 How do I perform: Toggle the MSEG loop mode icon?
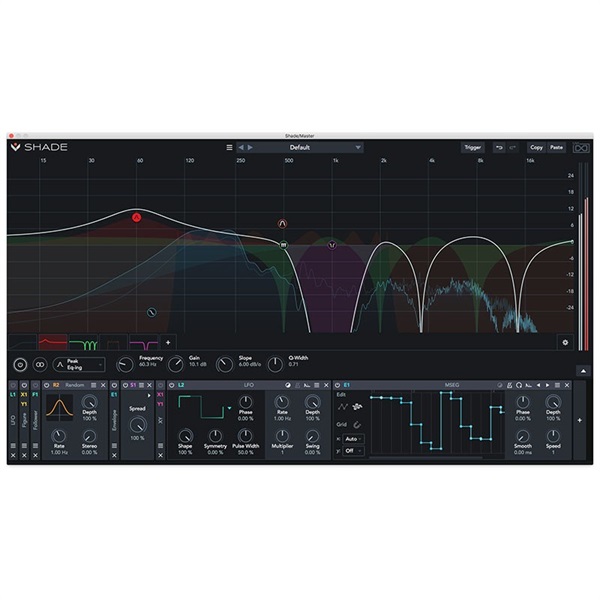pos(519,385)
